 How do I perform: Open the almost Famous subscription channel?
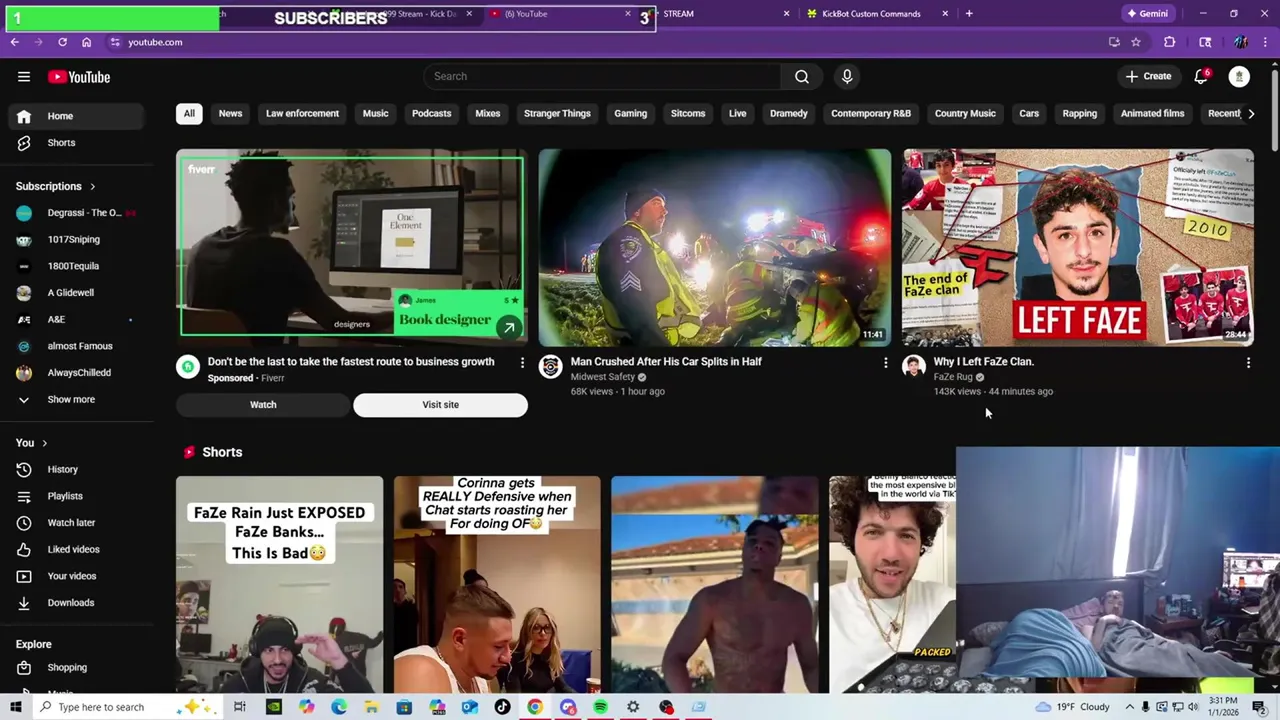pyautogui.click(x=78, y=346)
